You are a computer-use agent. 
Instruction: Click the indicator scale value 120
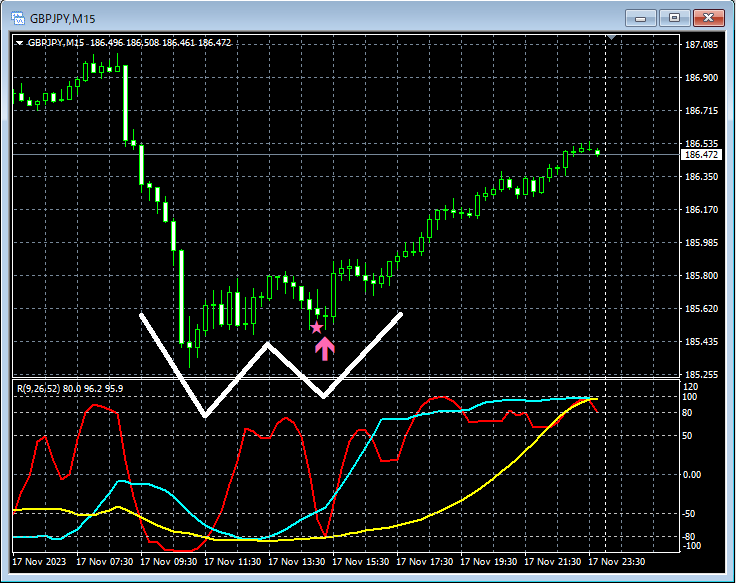[690, 386]
